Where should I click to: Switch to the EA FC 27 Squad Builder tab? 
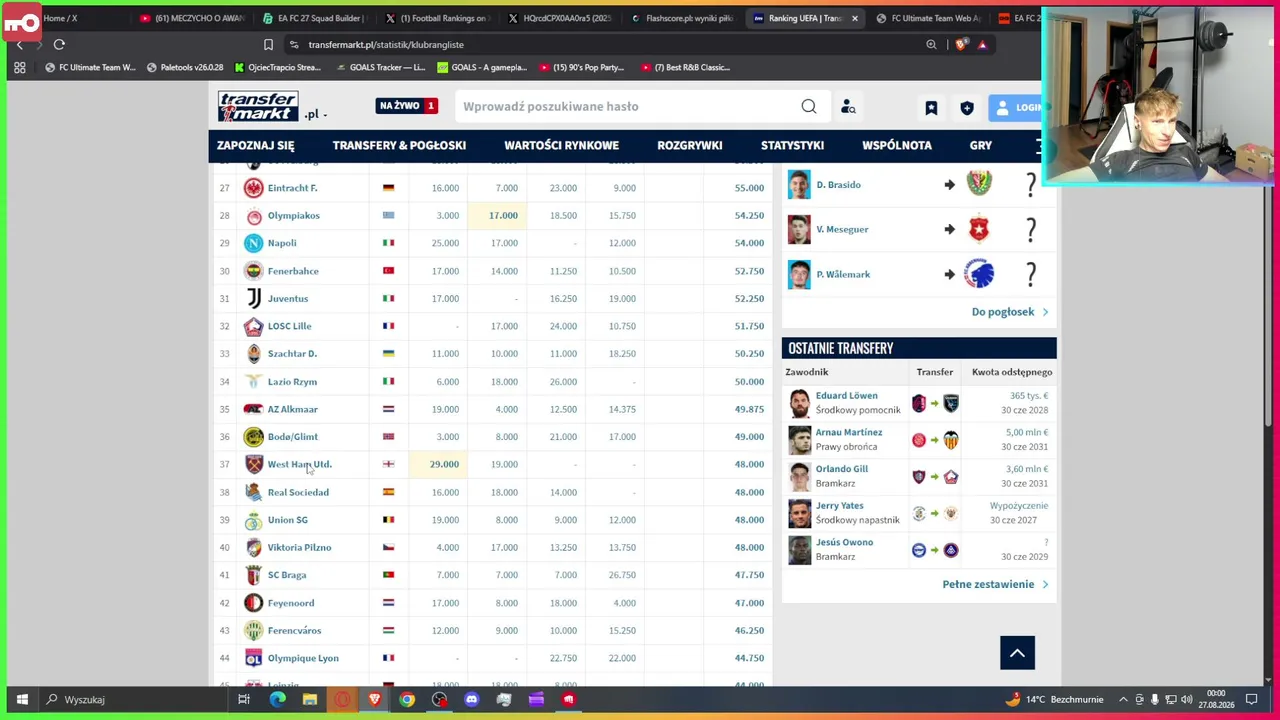tap(315, 18)
